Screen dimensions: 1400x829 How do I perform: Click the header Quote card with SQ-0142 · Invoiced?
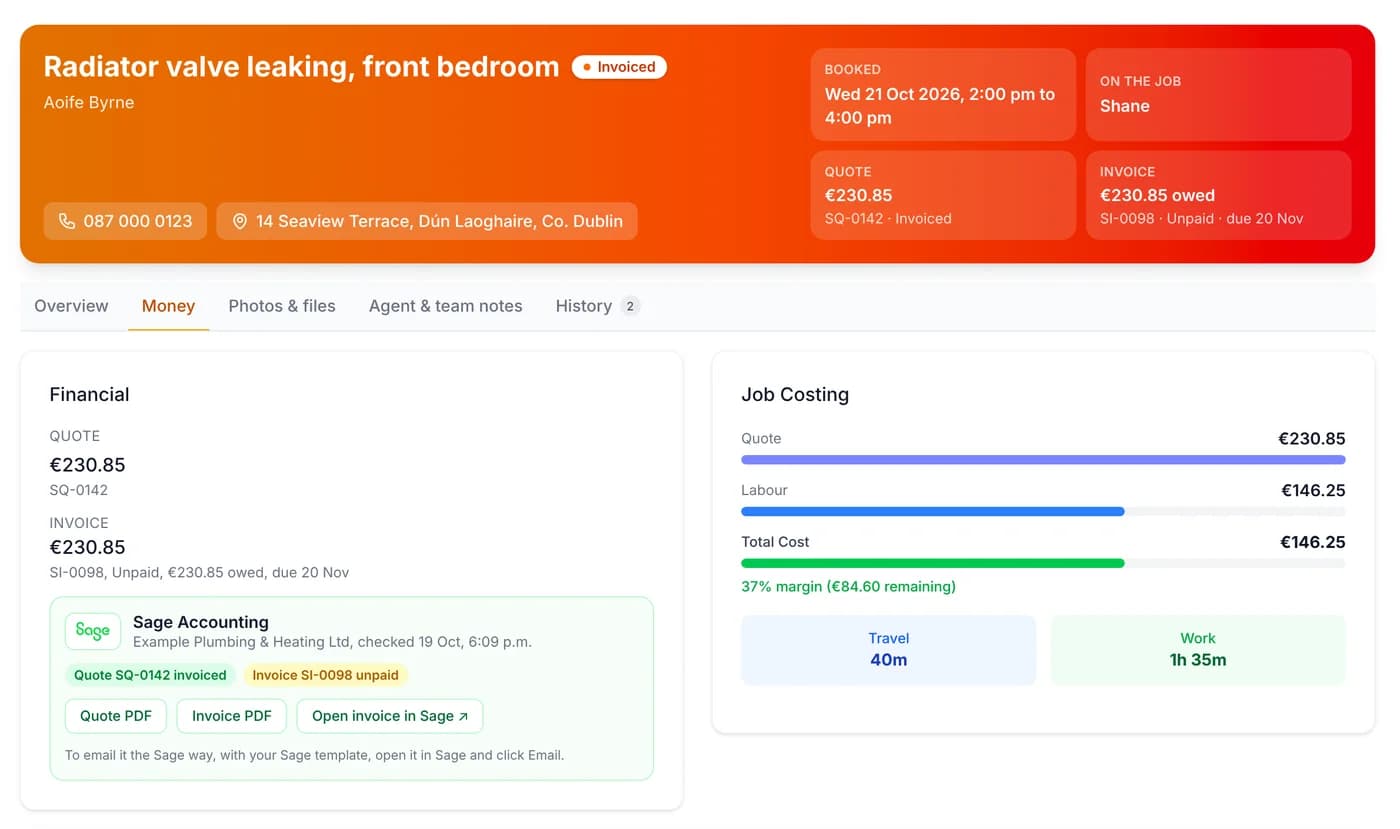pyautogui.click(x=943, y=195)
